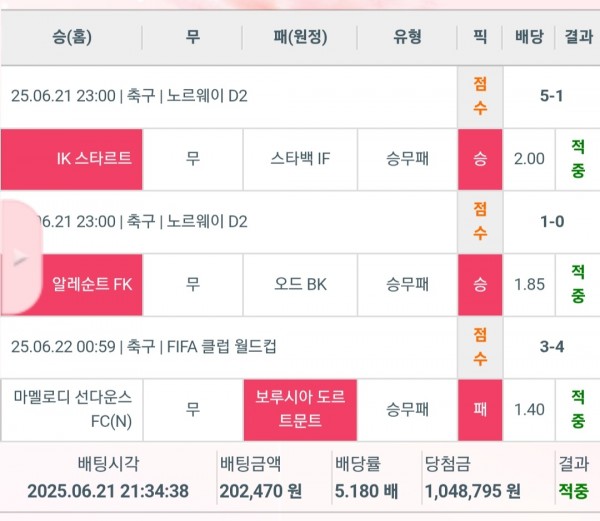Select 보루시아 도르트문트 away win cell
Screen dimensions: 600x521
pyautogui.click(x=300, y=408)
